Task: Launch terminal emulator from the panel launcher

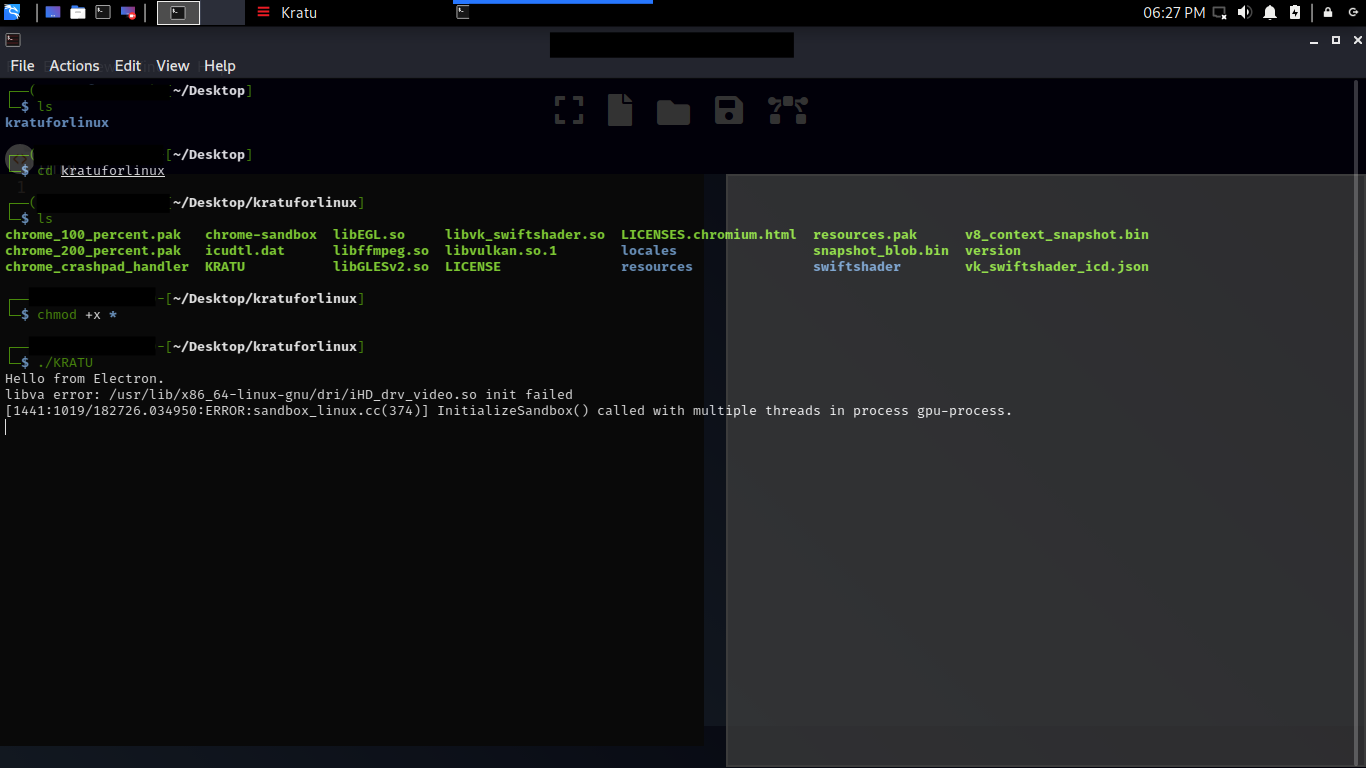Action: [103, 13]
